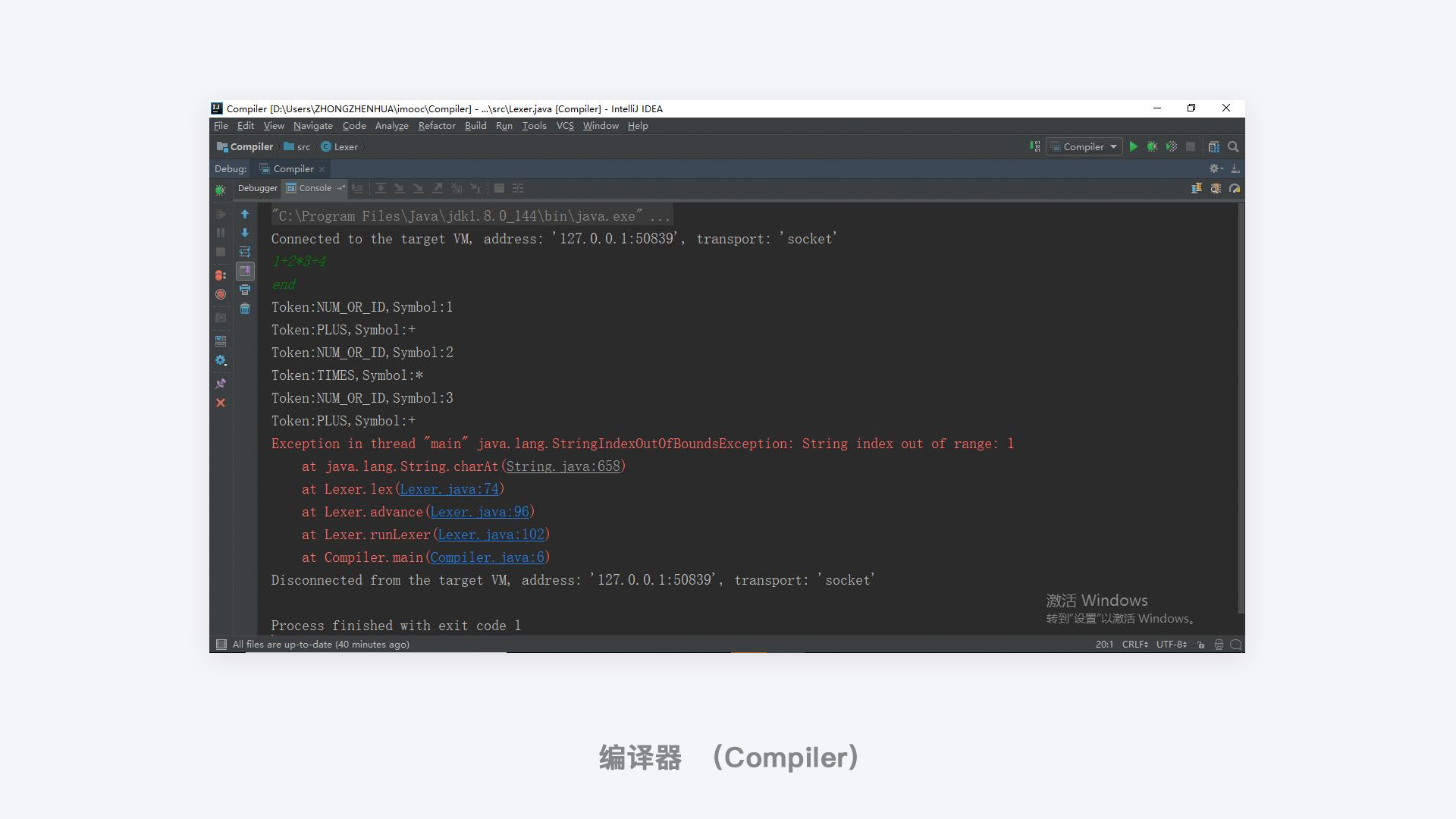The image size is (1456, 819).
Task: Click the Step Into icon
Action: [x=399, y=188]
